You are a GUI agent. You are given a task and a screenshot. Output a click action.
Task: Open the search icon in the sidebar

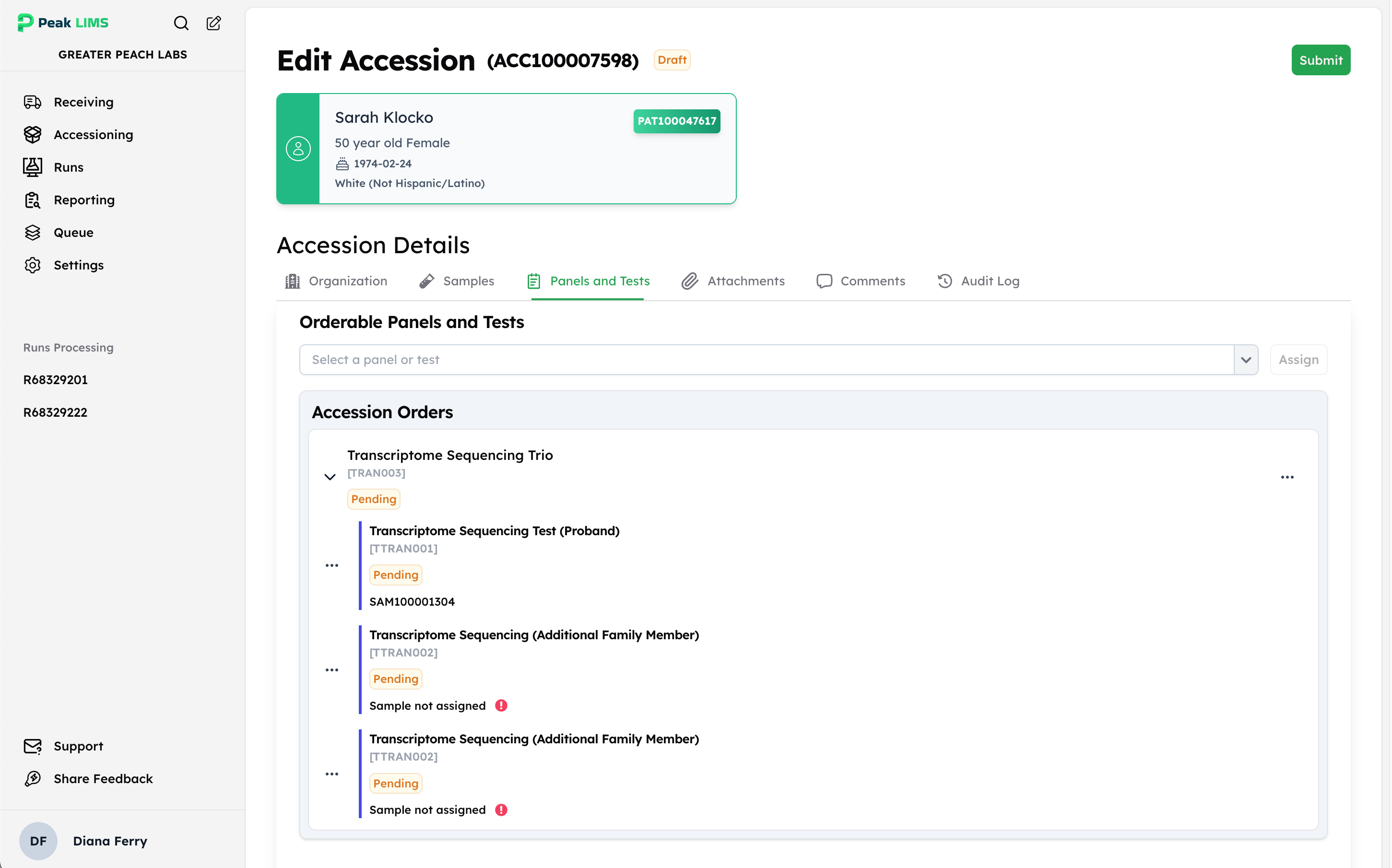coord(181,23)
